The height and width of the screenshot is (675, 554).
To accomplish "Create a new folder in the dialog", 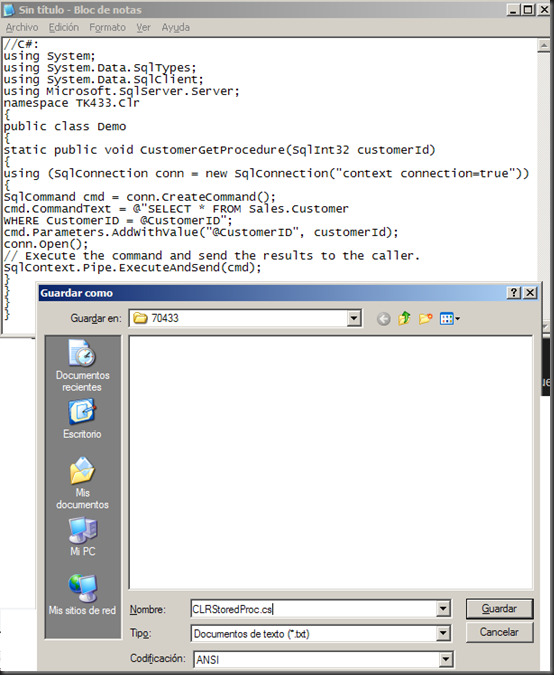I will click(x=425, y=319).
